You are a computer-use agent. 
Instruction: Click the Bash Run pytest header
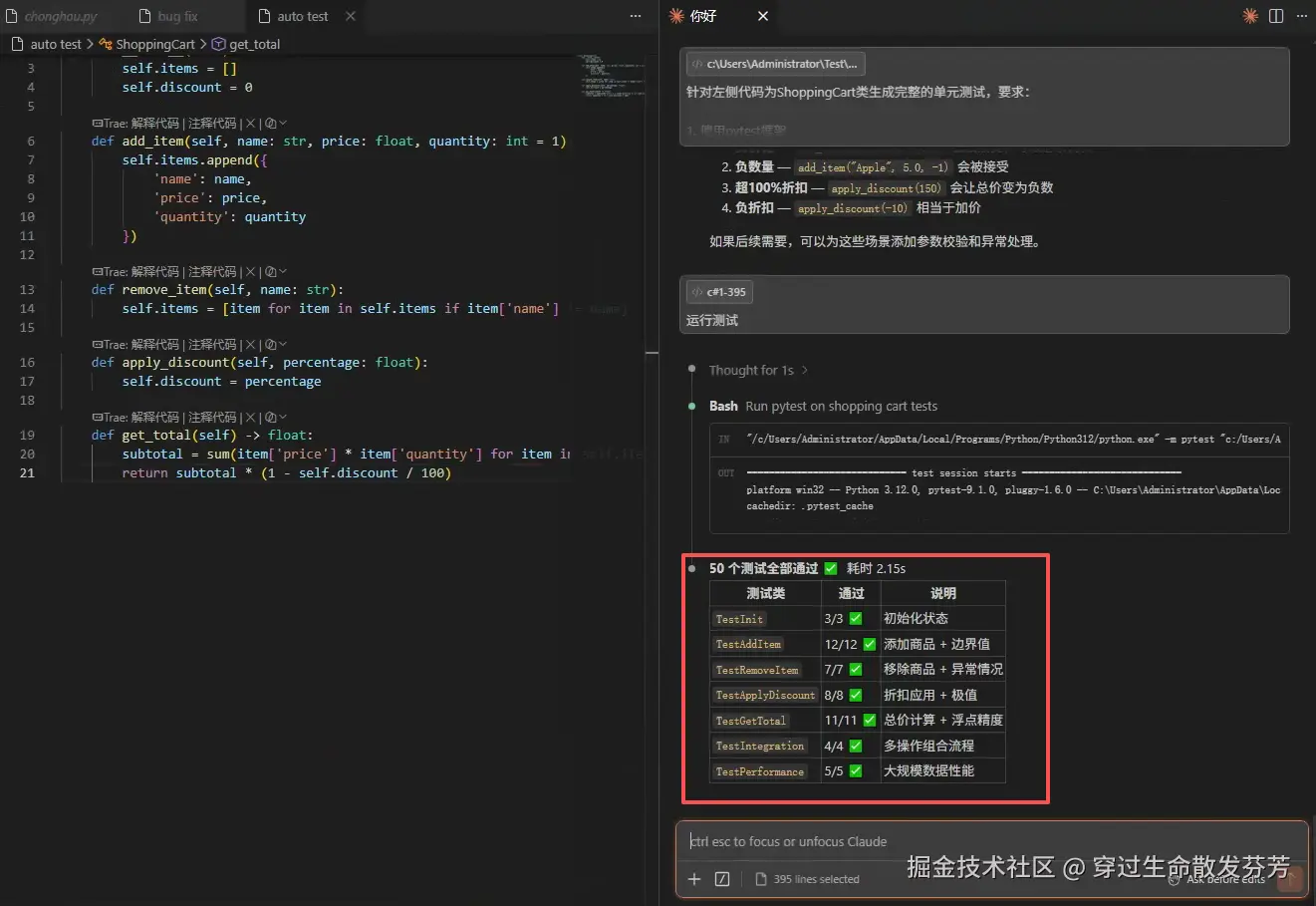pos(823,406)
